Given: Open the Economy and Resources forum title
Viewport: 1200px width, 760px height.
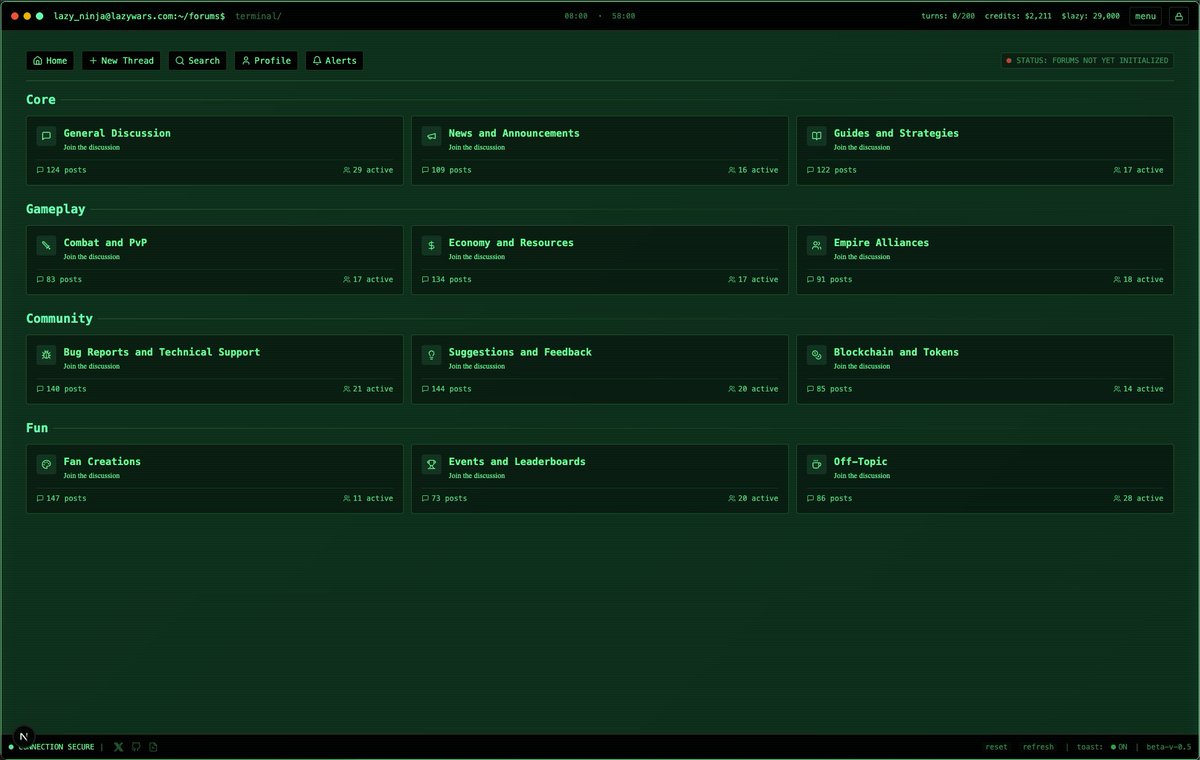Looking at the screenshot, I should coord(511,243).
